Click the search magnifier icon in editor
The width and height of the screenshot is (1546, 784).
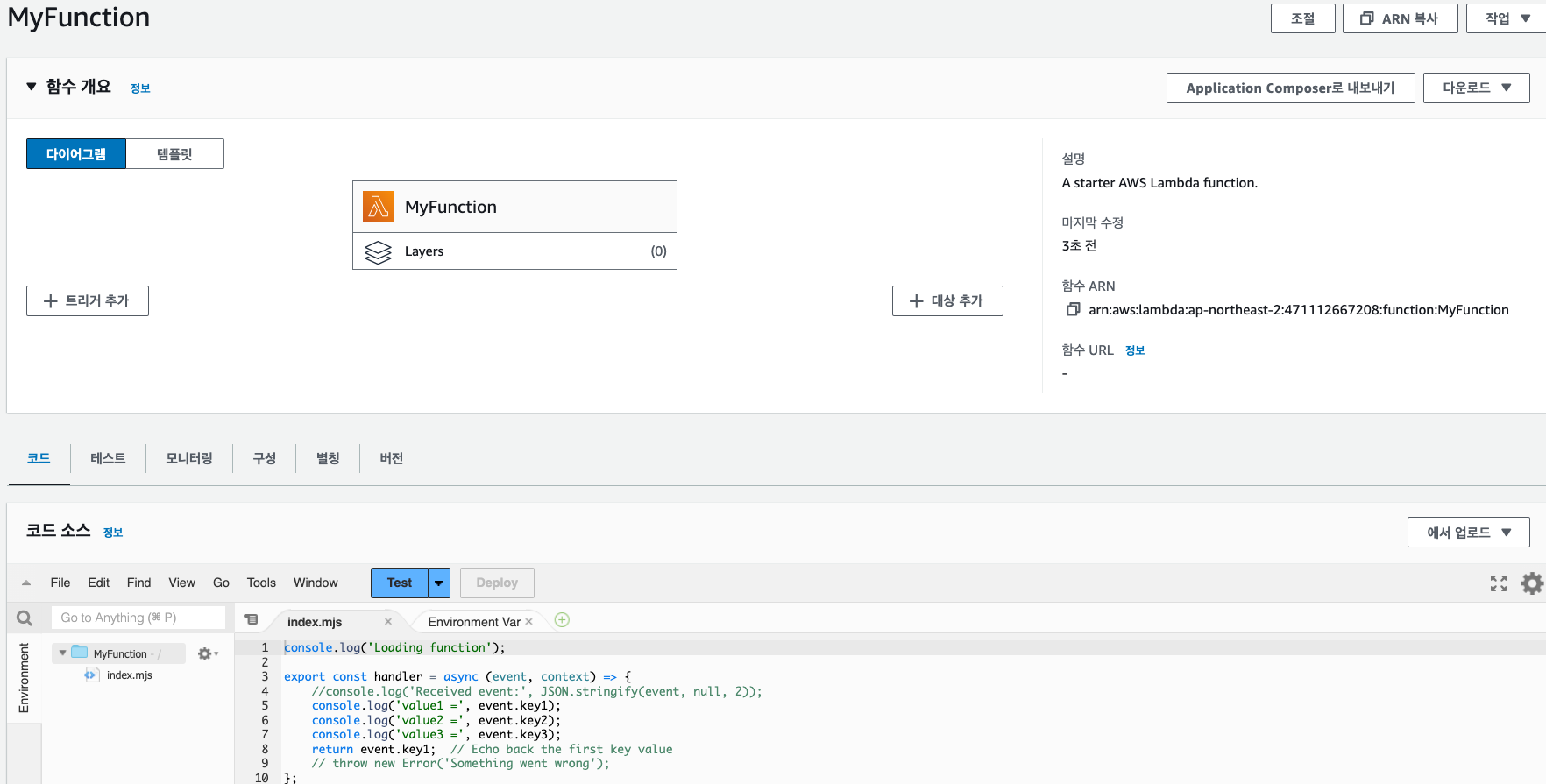[25, 618]
